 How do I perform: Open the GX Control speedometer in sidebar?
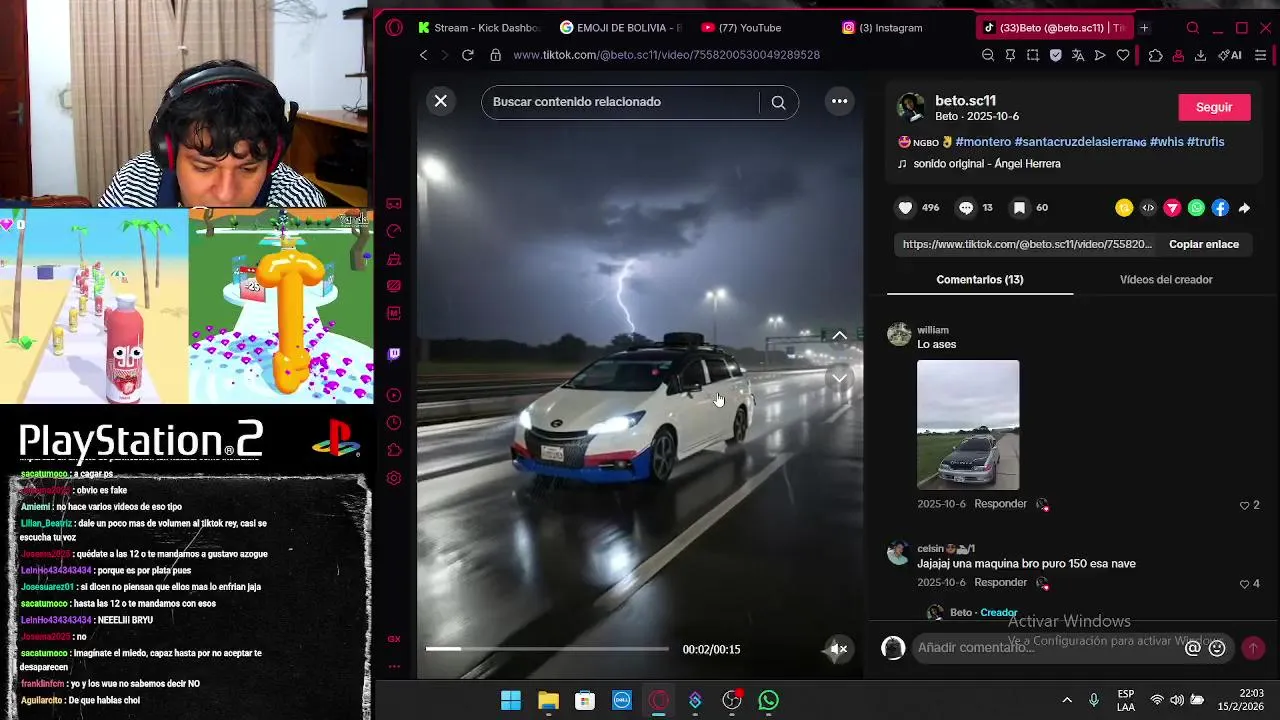tap(394, 231)
